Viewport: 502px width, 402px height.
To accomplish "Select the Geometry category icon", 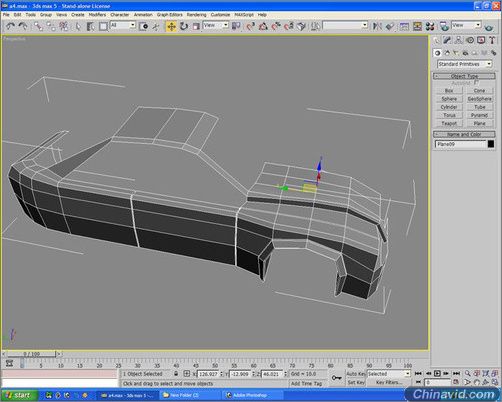I will (x=438, y=53).
